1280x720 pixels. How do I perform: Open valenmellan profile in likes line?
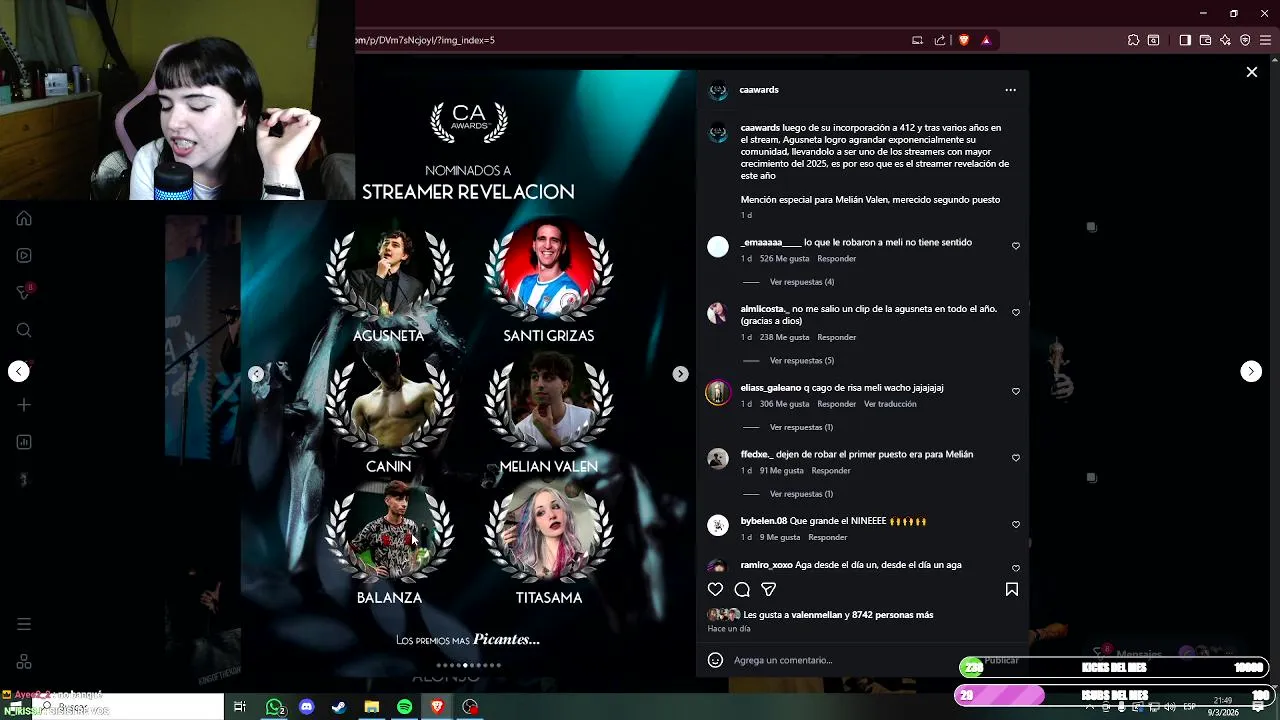click(818, 615)
